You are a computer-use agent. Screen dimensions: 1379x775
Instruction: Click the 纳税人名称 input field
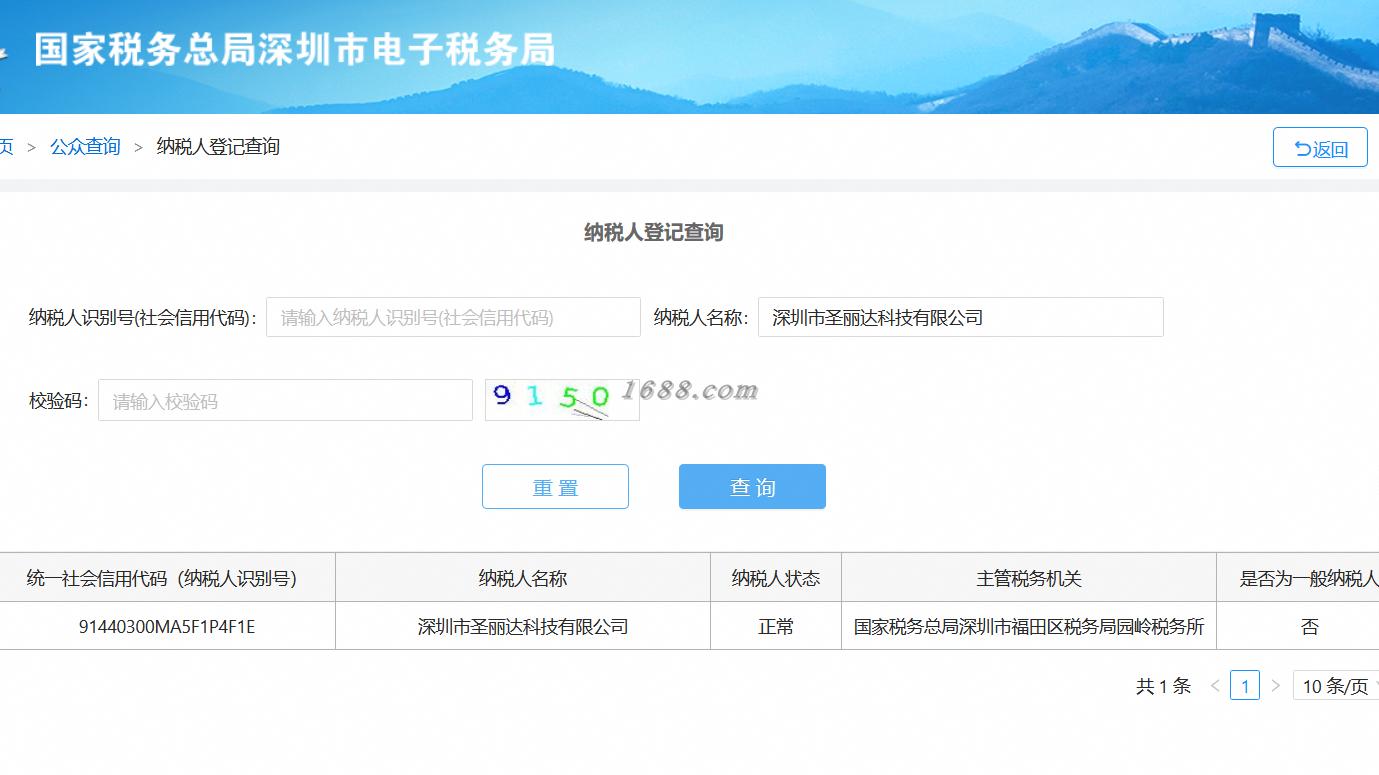point(961,317)
